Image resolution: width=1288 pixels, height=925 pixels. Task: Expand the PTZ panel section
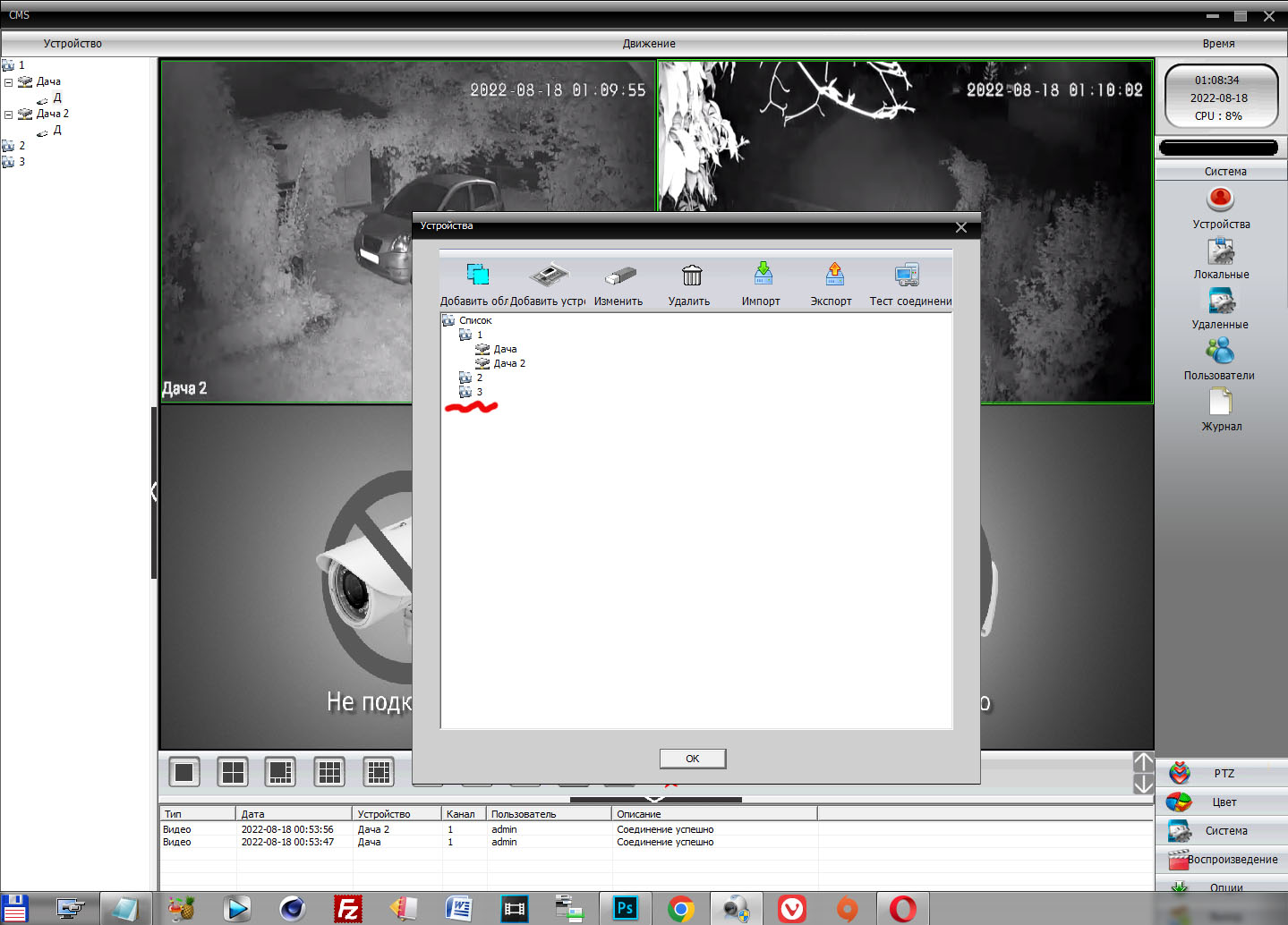[1223, 774]
